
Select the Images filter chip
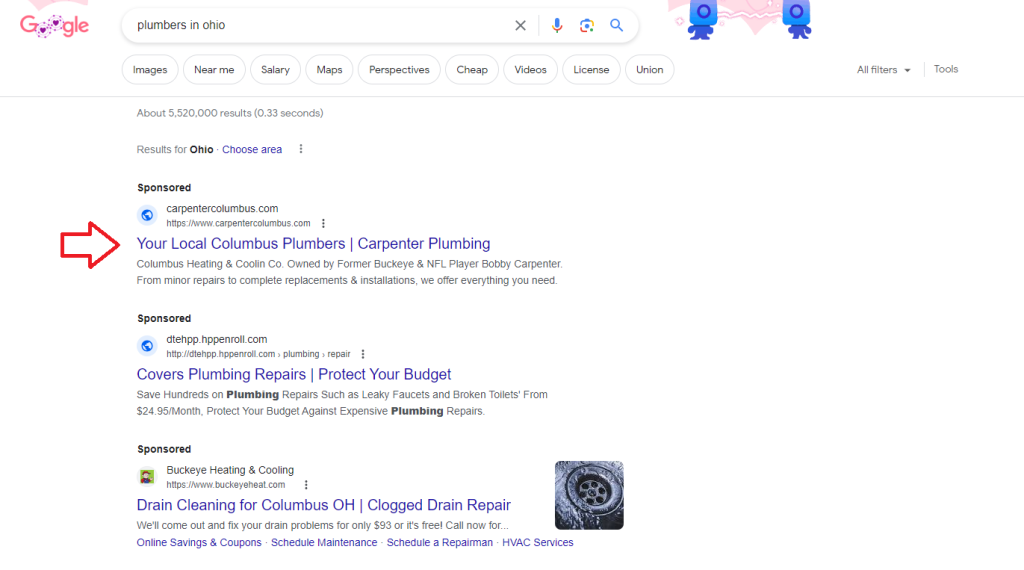[x=150, y=70]
